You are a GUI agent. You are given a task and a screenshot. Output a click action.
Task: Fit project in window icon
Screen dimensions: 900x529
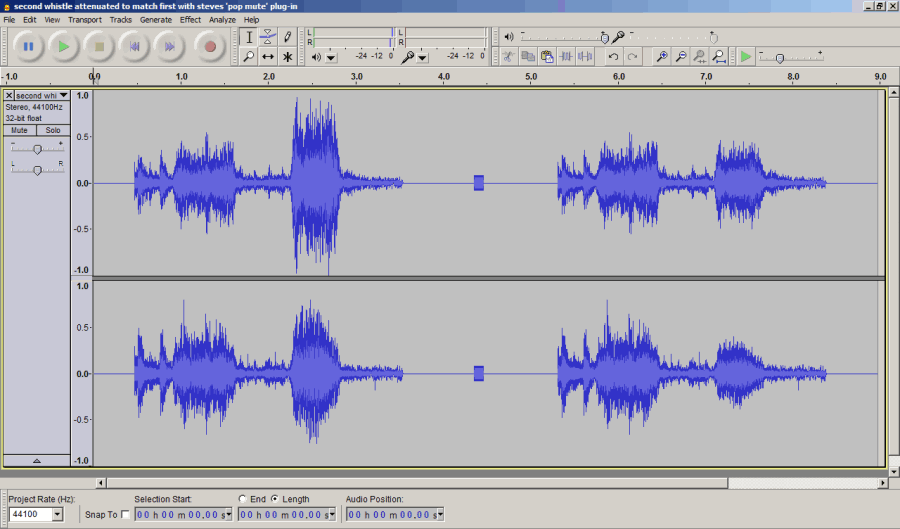pos(719,56)
